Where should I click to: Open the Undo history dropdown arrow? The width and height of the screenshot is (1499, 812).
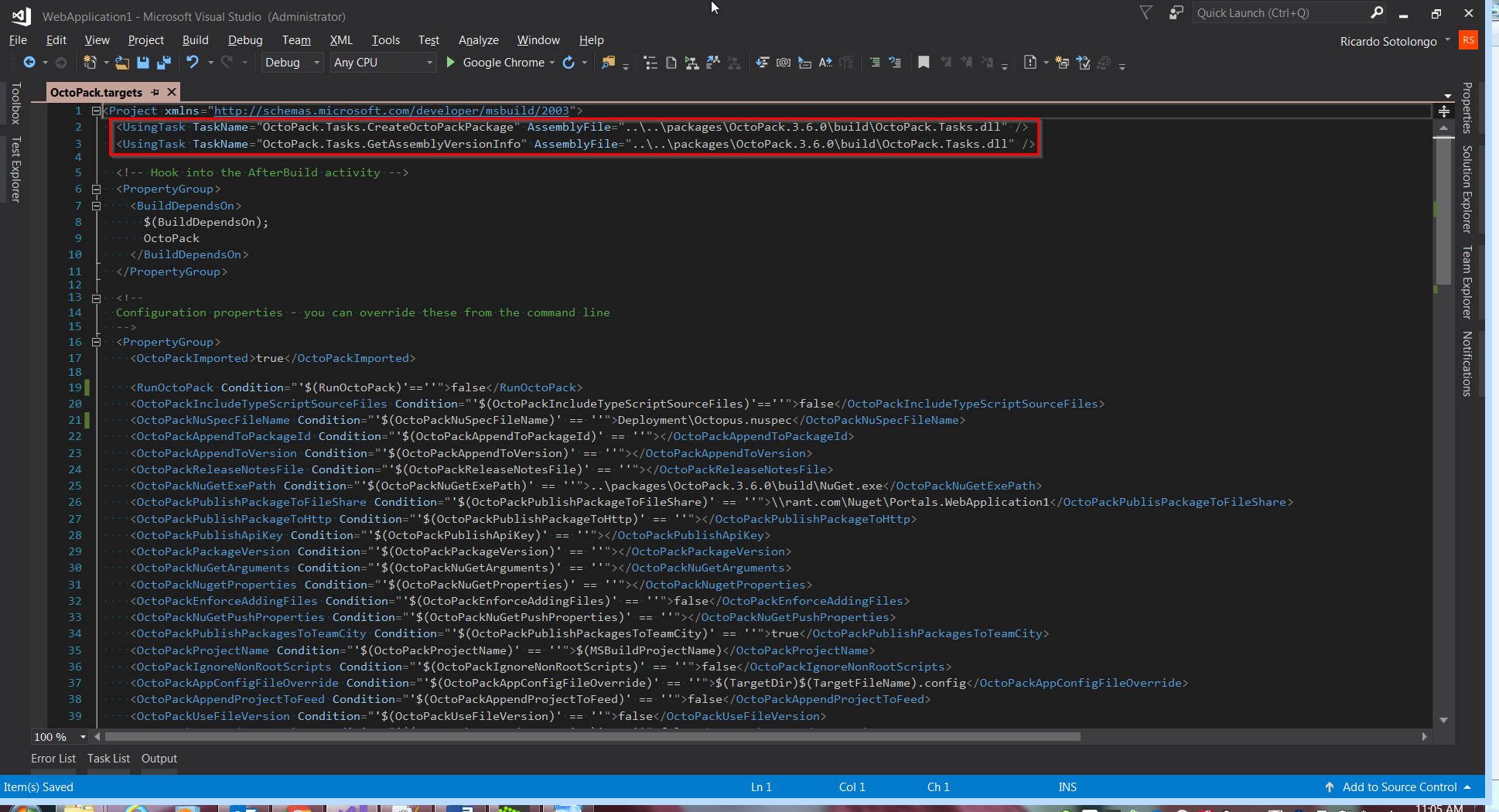point(210,63)
